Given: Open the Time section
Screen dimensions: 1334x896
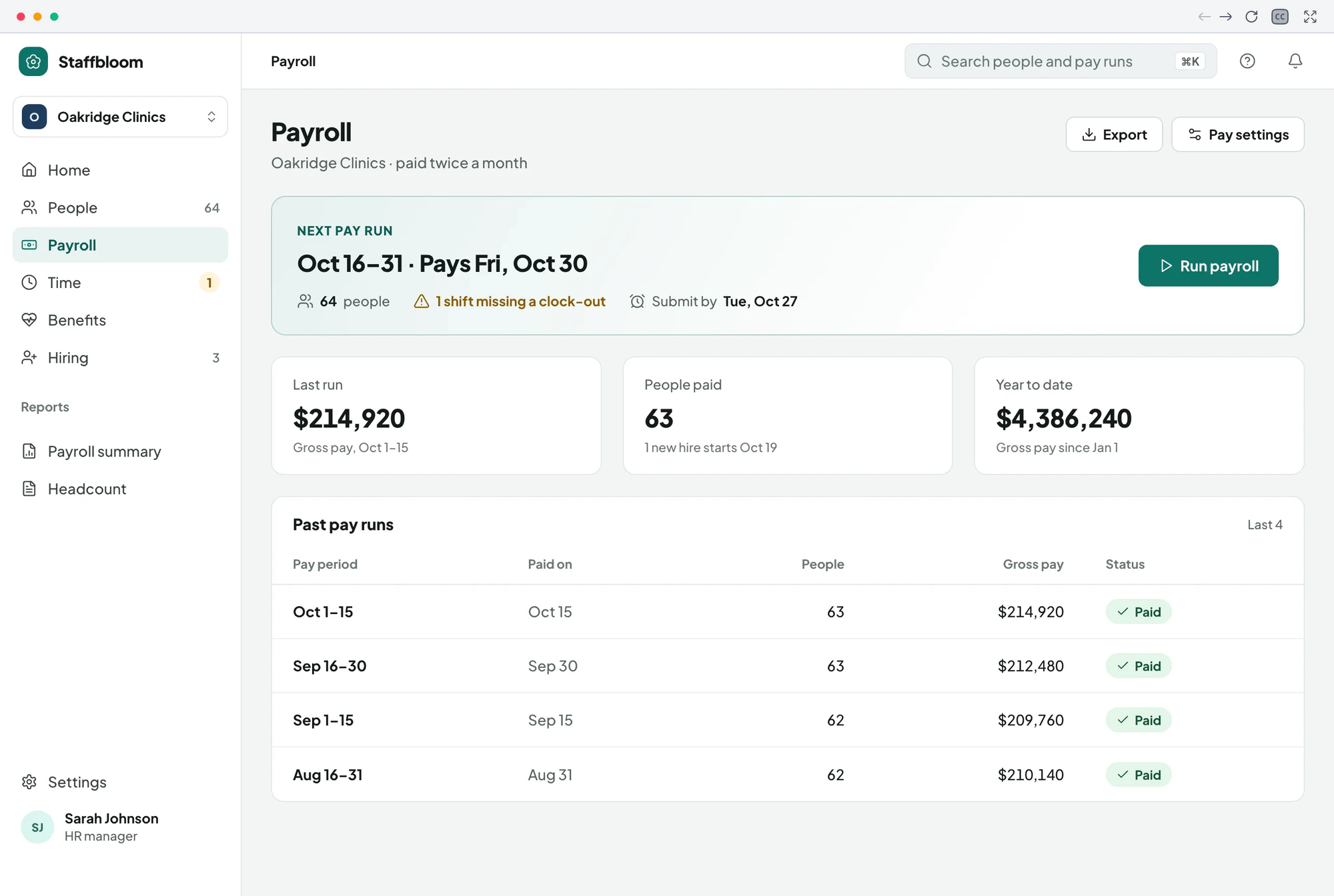Looking at the screenshot, I should coord(120,283).
